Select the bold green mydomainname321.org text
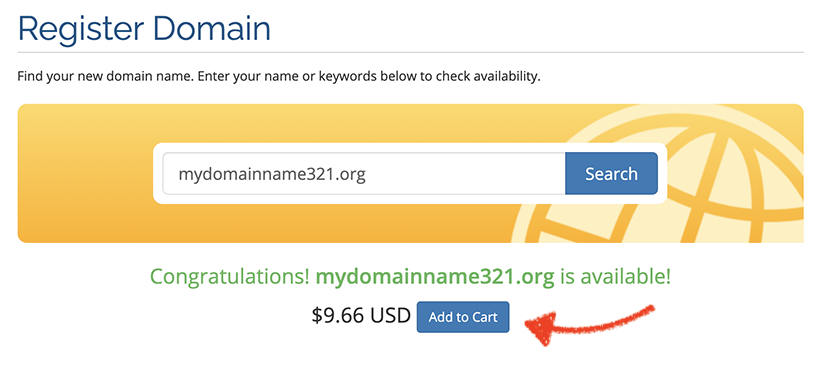Image resolution: width=826 pixels, height=369 pixels. 435,276
